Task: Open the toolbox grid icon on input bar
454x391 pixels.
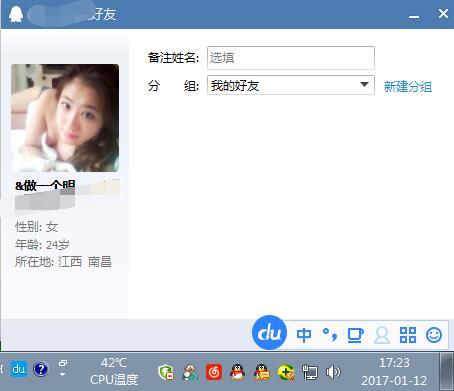Action: (408, 335)
